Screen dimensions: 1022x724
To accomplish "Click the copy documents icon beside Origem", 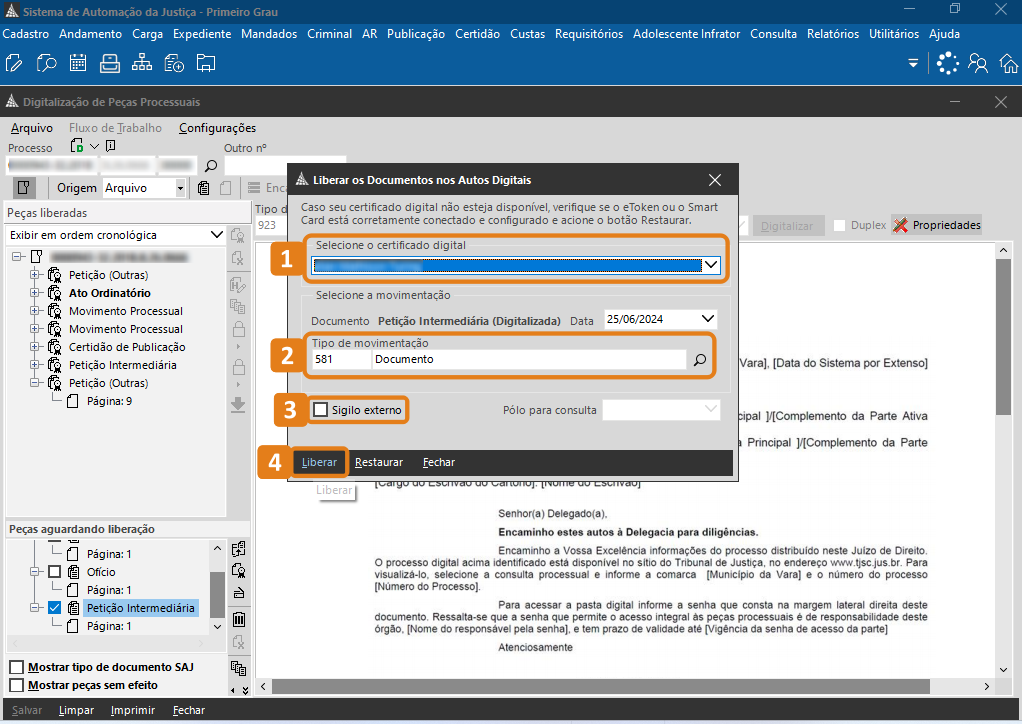I will point(204,188).
